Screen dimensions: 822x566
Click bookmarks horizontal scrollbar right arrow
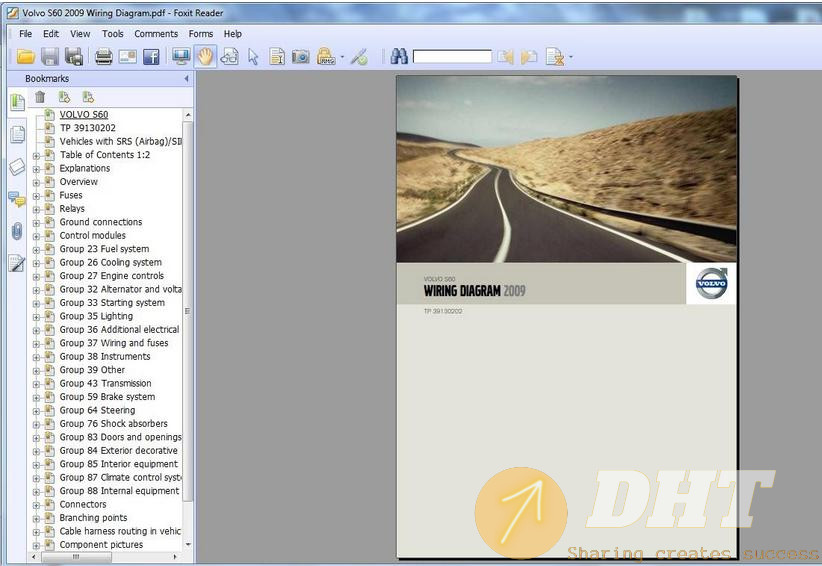pos(176,557)
